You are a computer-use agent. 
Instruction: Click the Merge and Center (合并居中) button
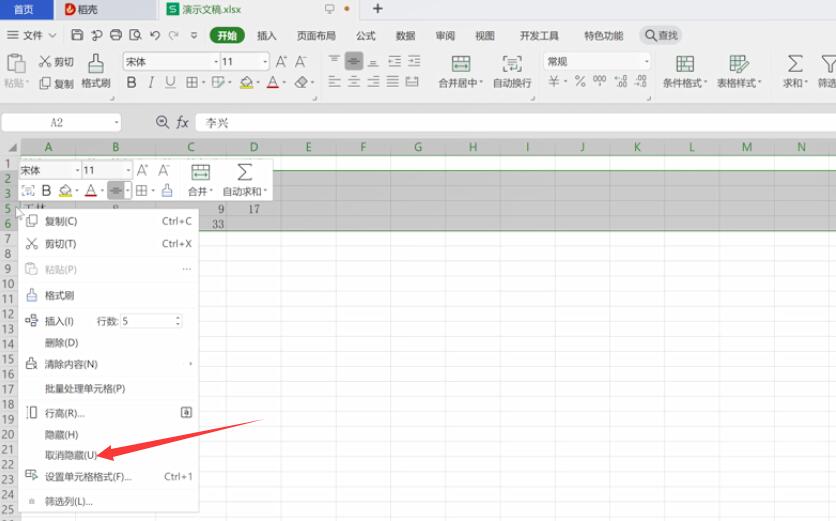461,71
